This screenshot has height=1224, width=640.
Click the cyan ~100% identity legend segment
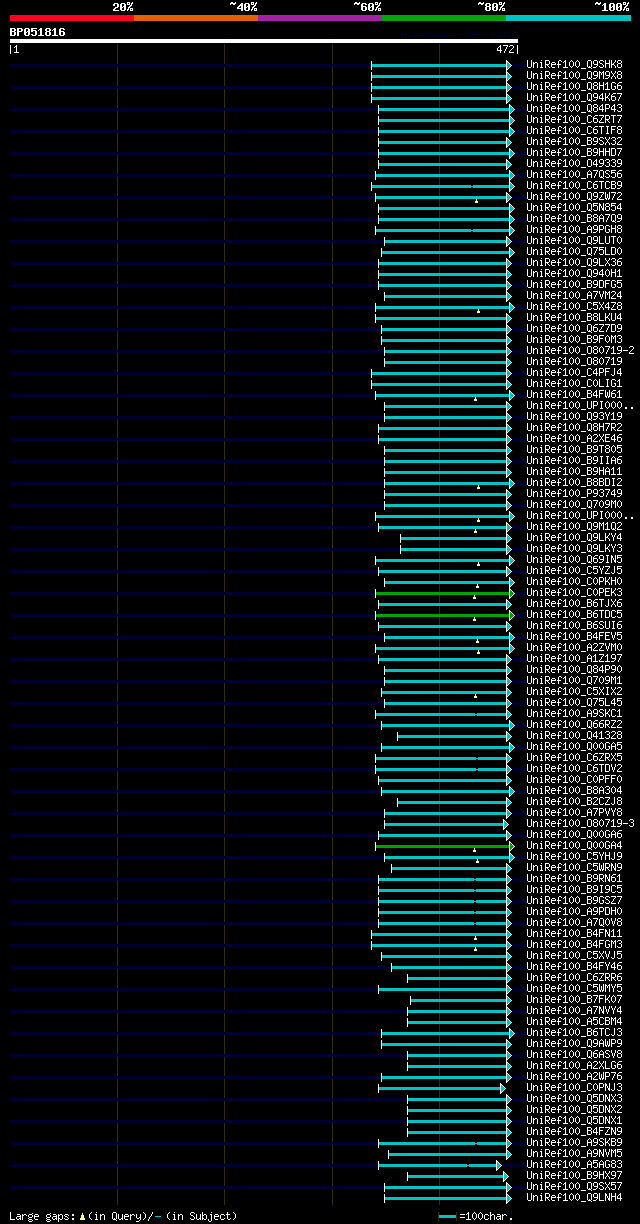(x=568, y=18)
